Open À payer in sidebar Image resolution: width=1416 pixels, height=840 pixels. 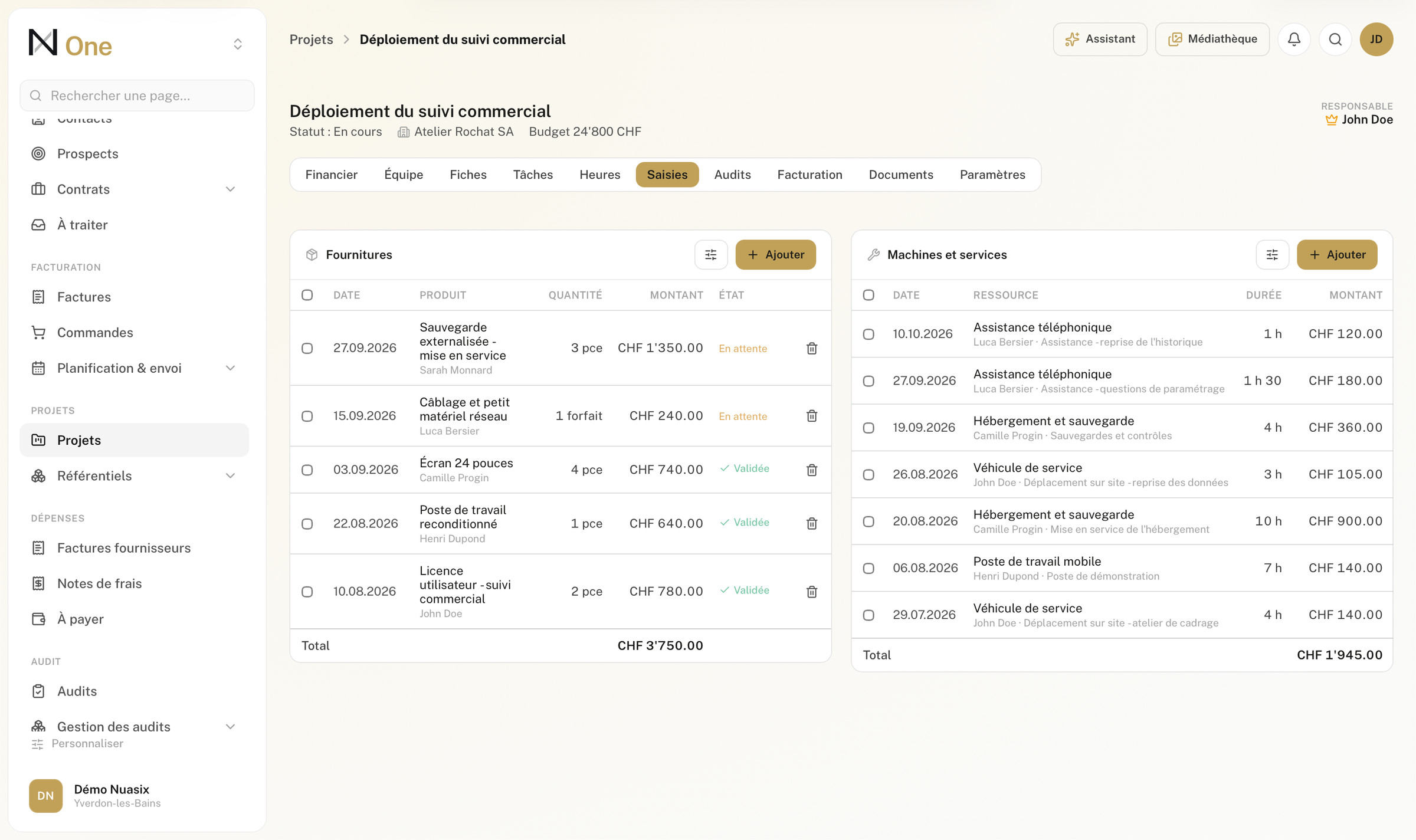[135, 619]
